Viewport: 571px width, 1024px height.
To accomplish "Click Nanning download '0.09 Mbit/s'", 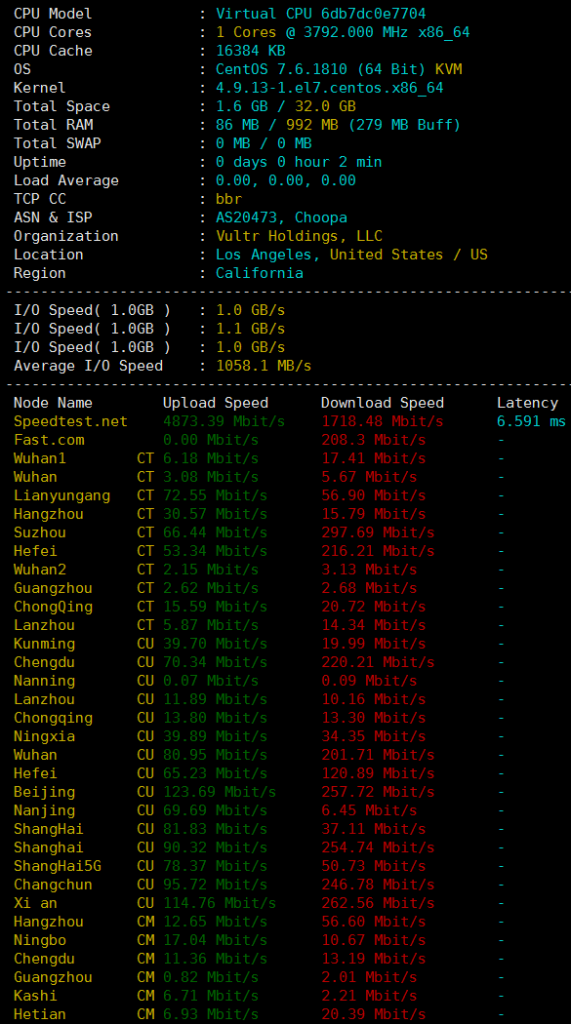I will pos(369,681).
